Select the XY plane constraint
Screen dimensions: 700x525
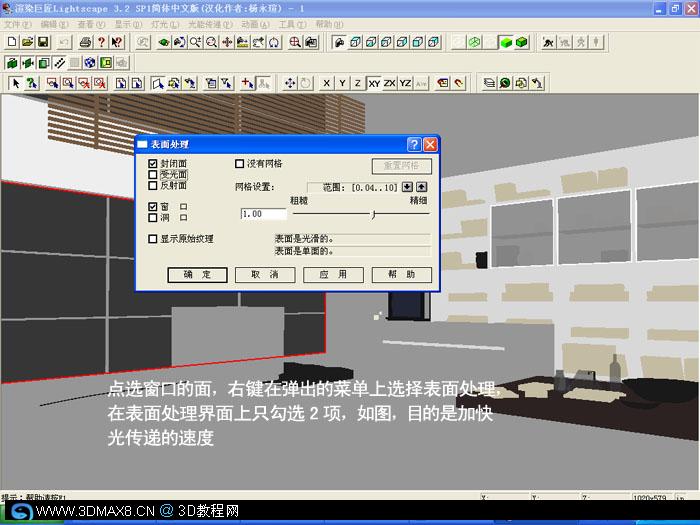[374, 83]
